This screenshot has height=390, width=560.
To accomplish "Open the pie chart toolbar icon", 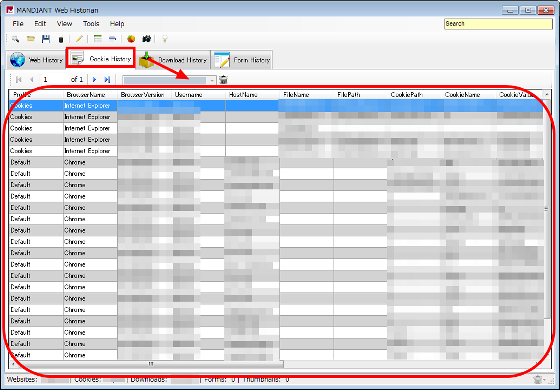I will (131, 39).
